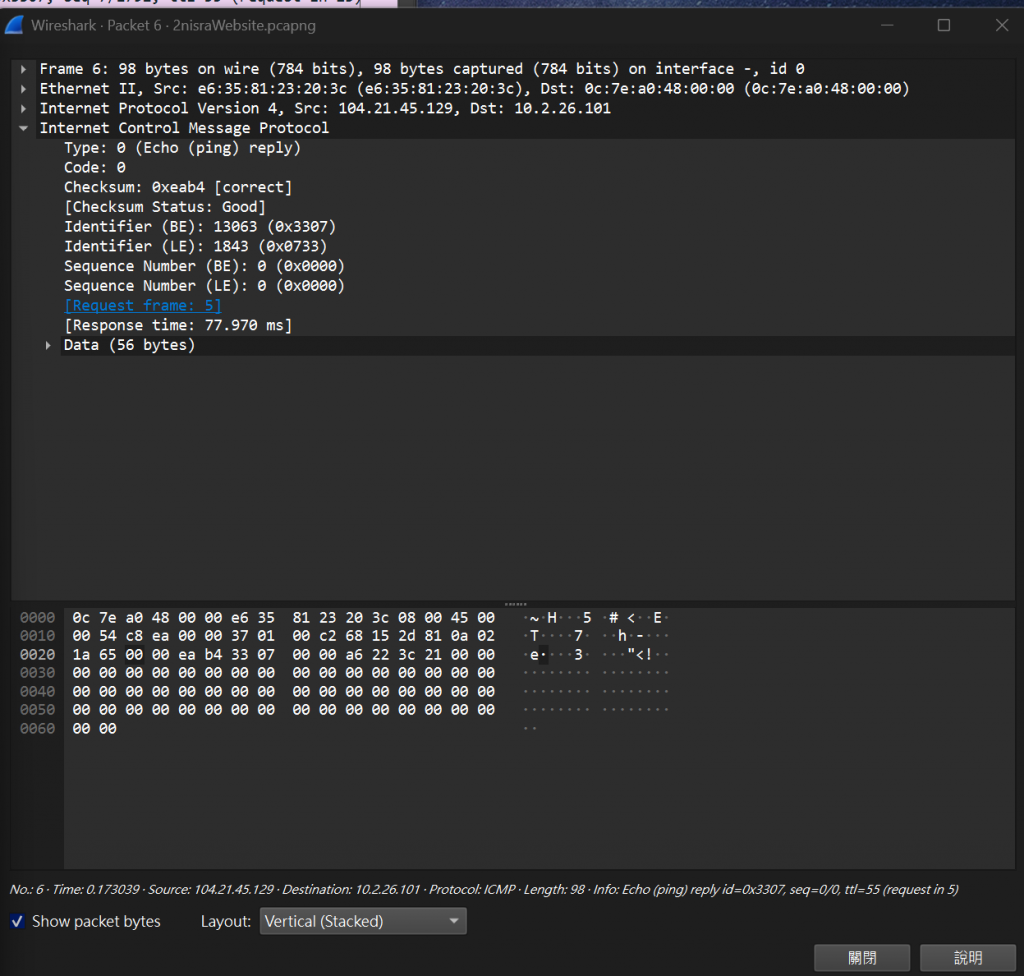This screenshot has width=1024, height=976.
Task: Select the Code: 0 field
Action: point(95,167)
